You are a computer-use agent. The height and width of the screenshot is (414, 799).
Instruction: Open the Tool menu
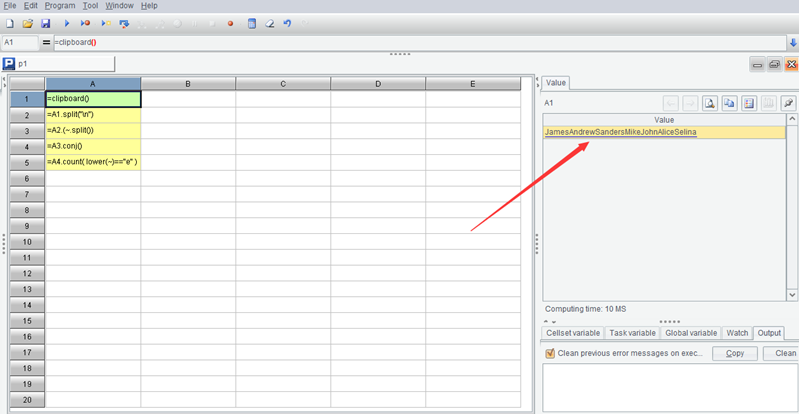point(90,6)
